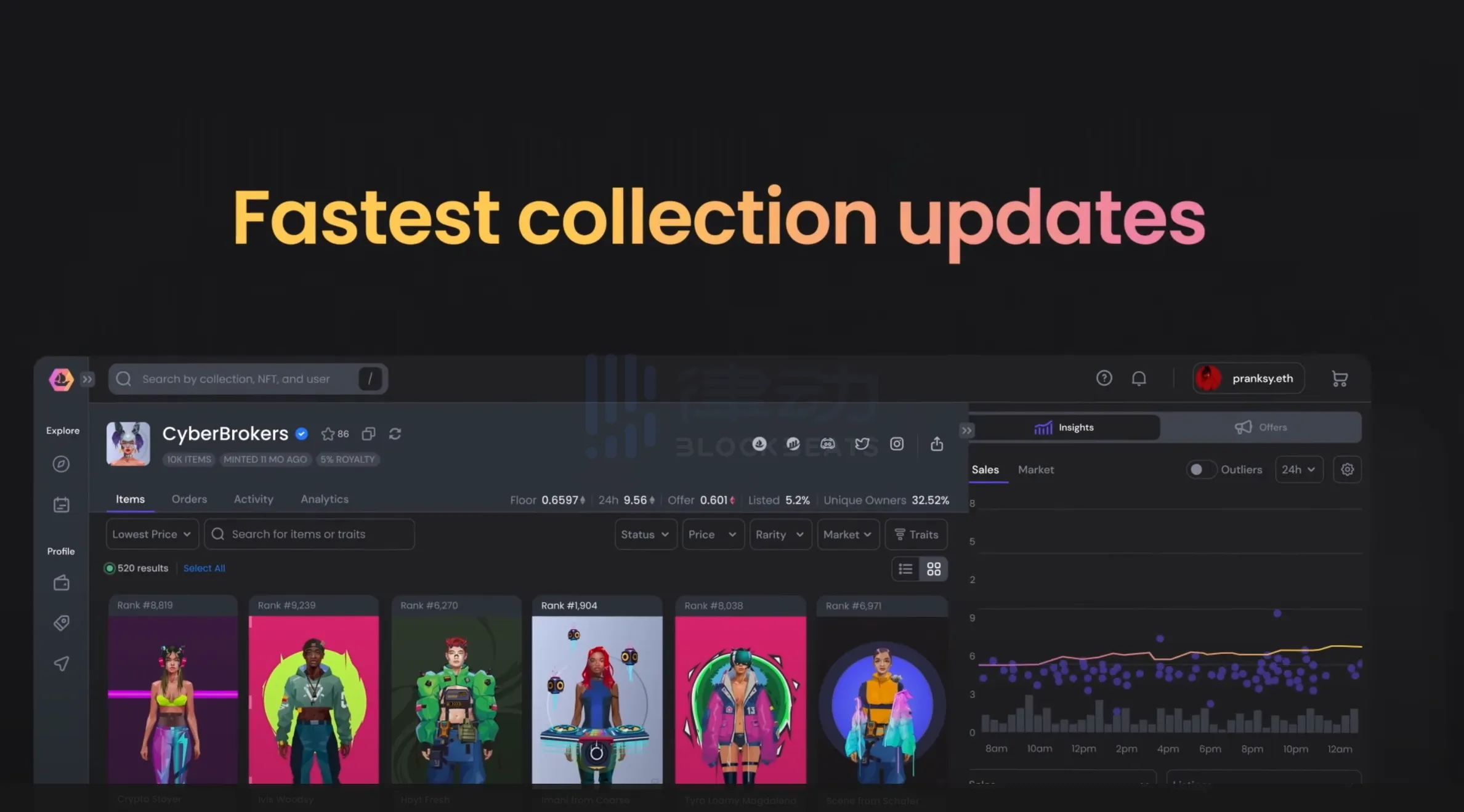
Task: Toggle the list view layout button
Action: (905, 568)
